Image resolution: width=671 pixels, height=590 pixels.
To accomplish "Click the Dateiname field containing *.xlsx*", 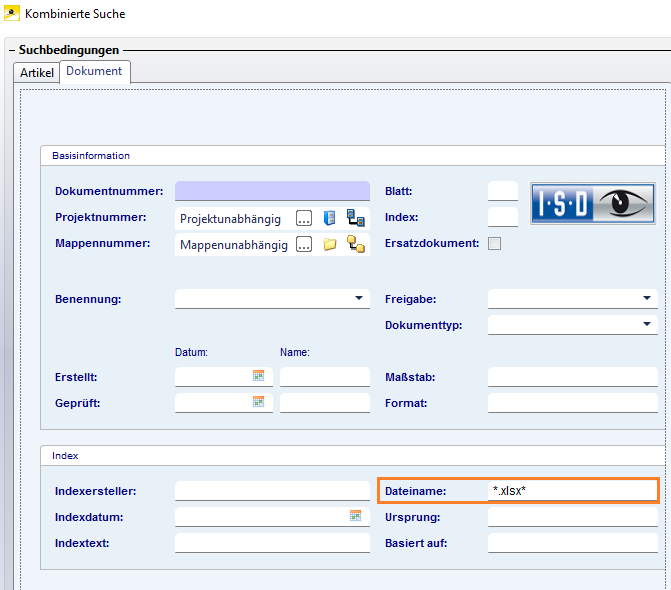I will [x=572, y=490].
